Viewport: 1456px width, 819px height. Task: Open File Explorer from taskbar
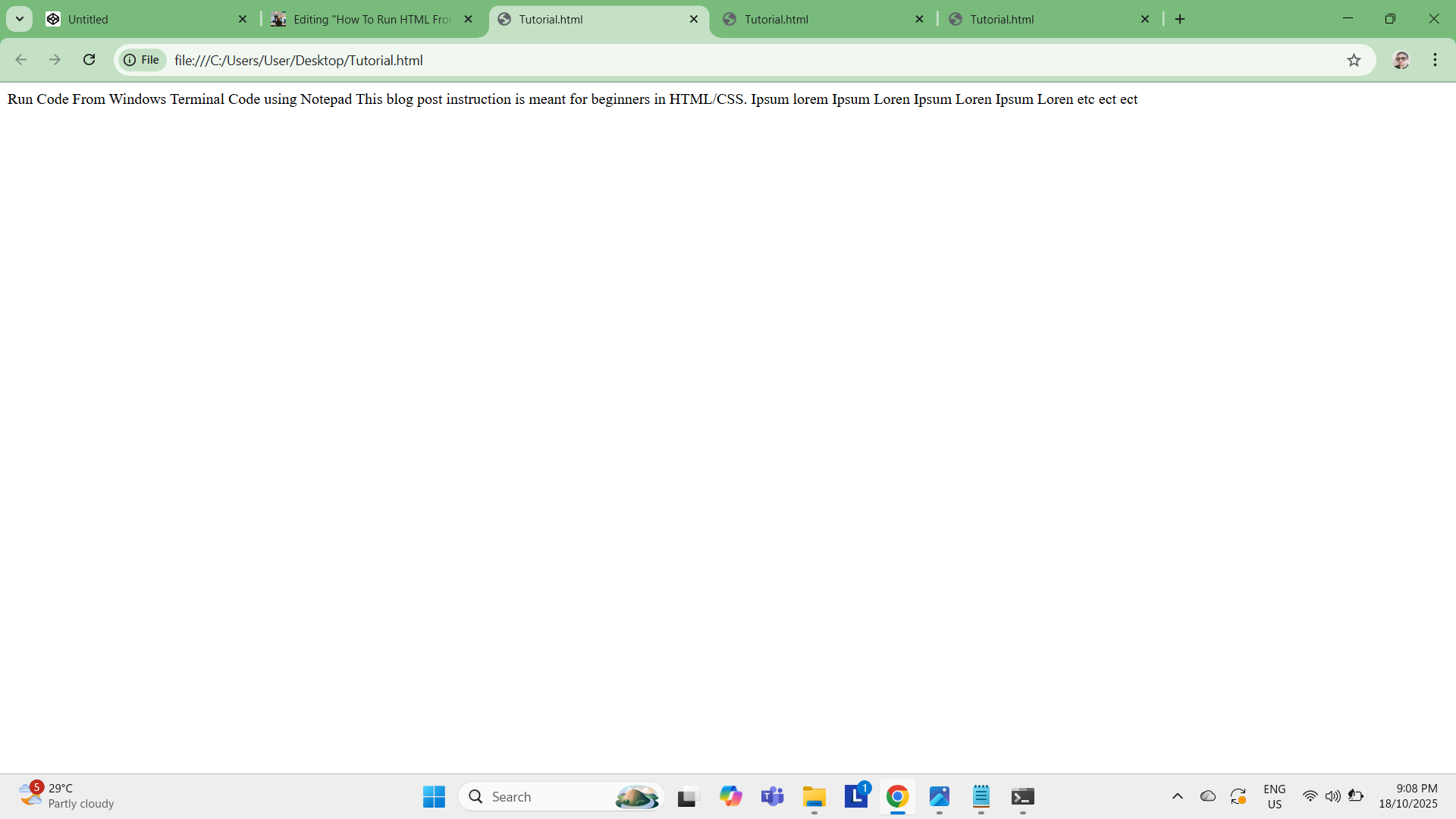pyautogui.click(x=814, y=796)
